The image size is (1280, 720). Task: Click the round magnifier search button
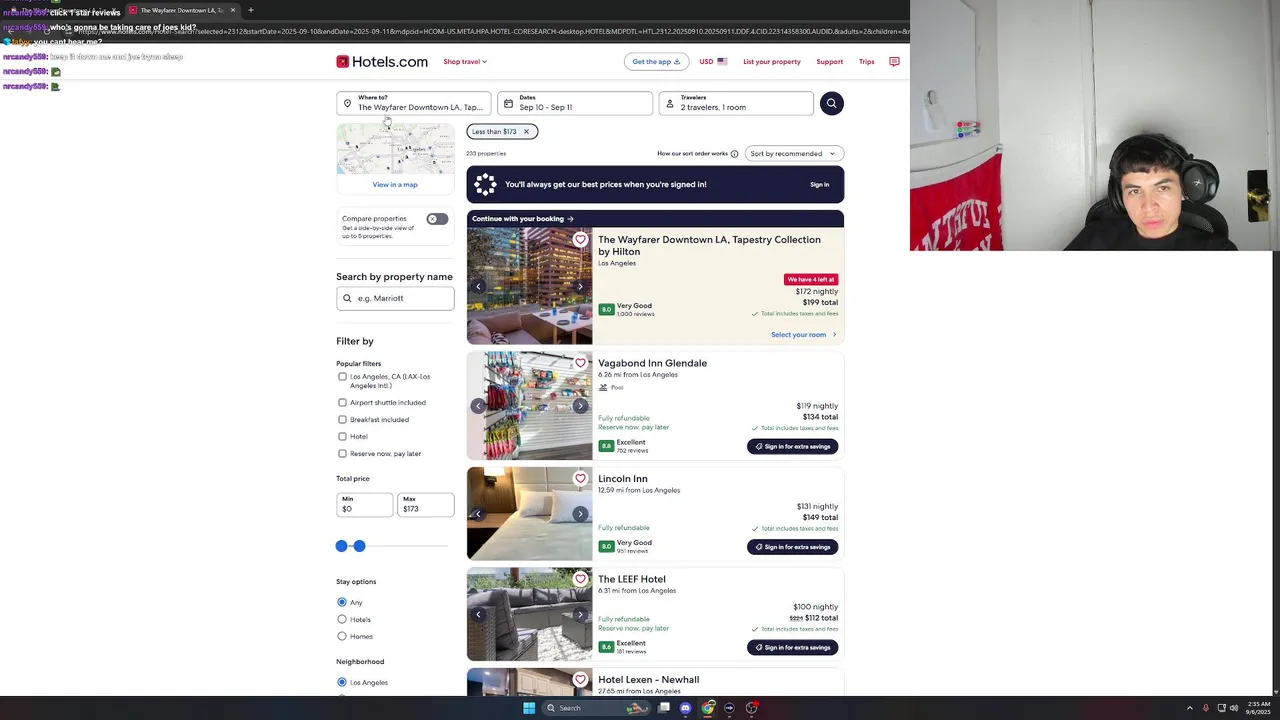point(831,103)
